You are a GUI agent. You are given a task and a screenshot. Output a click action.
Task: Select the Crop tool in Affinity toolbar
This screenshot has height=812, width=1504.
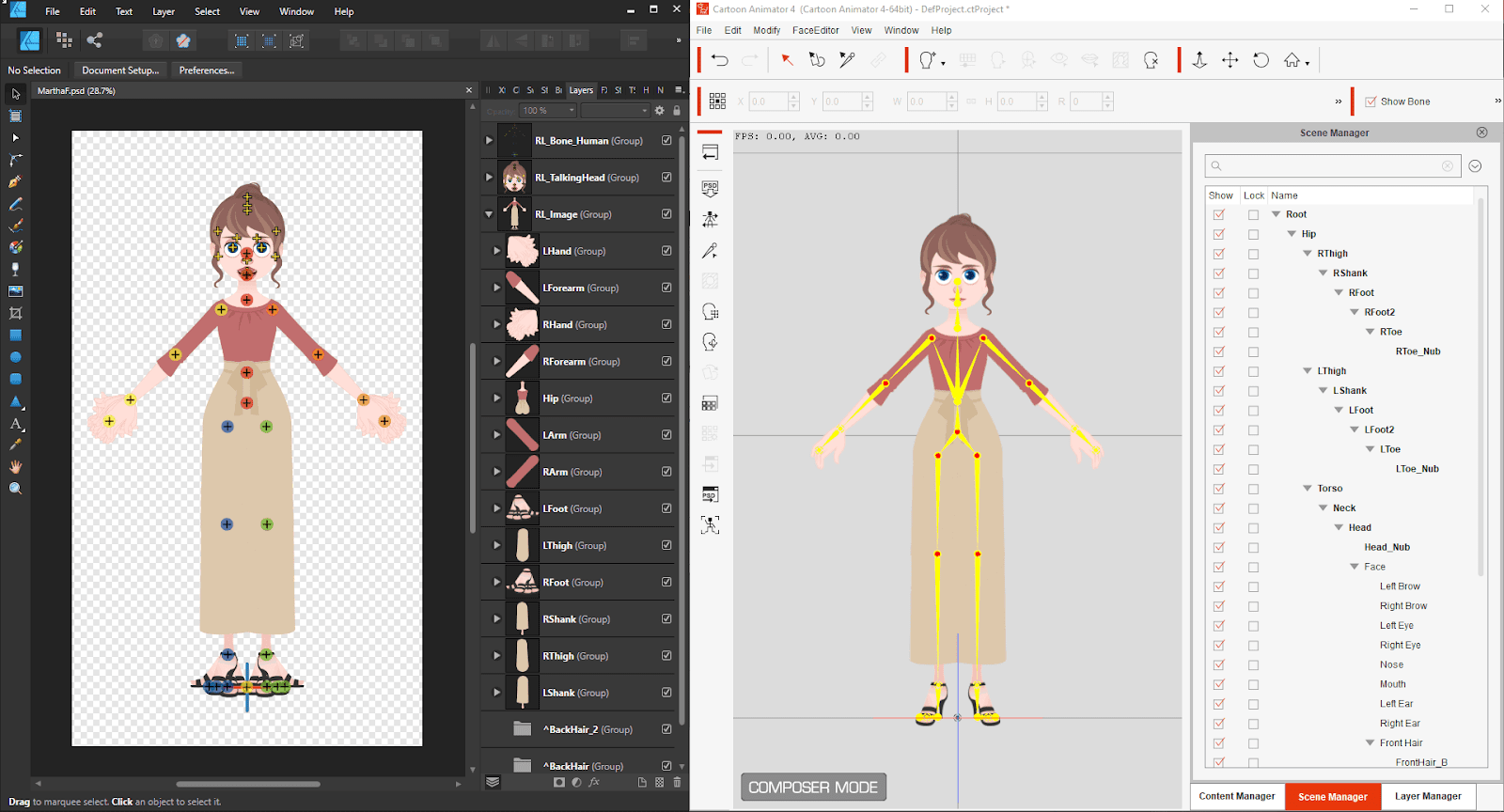16,314
